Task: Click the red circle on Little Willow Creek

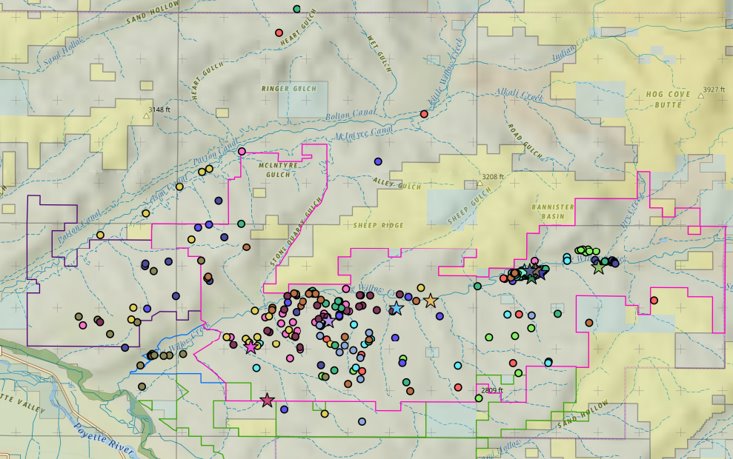Action: tap(424, 114)
